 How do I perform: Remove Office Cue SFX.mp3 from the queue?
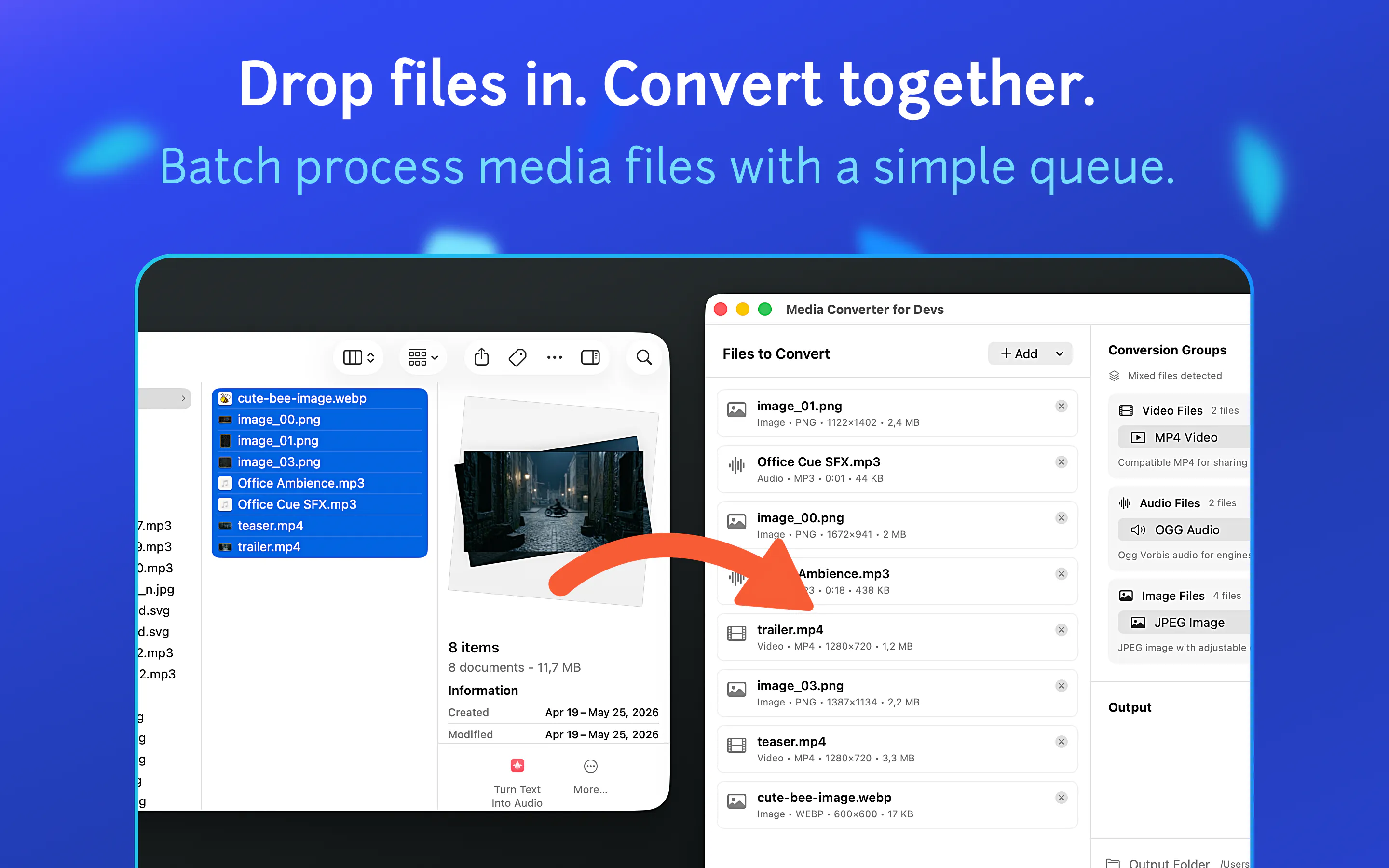pos(1061,462)
